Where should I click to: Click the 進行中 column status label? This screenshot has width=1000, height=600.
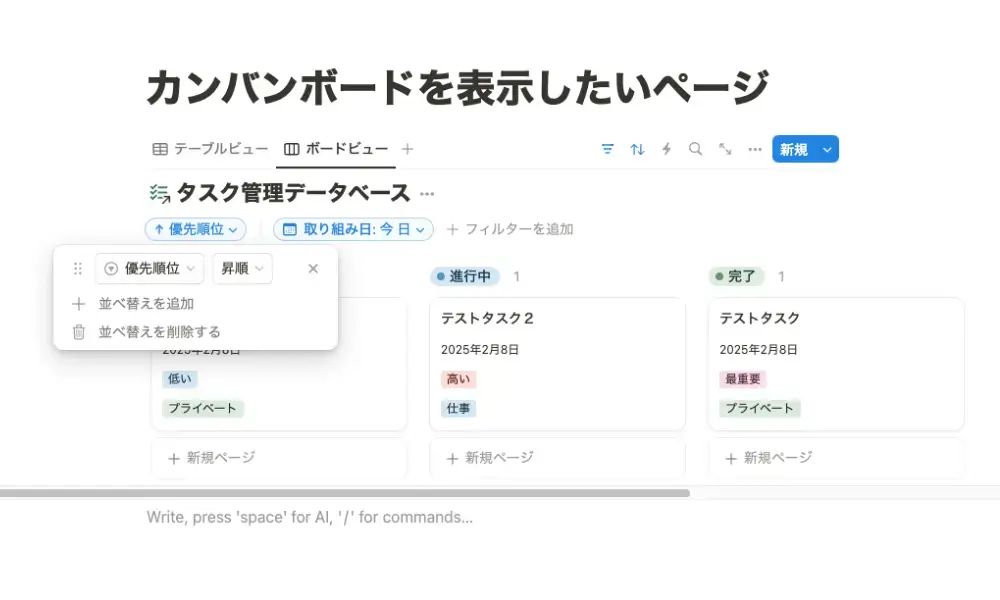465,276
